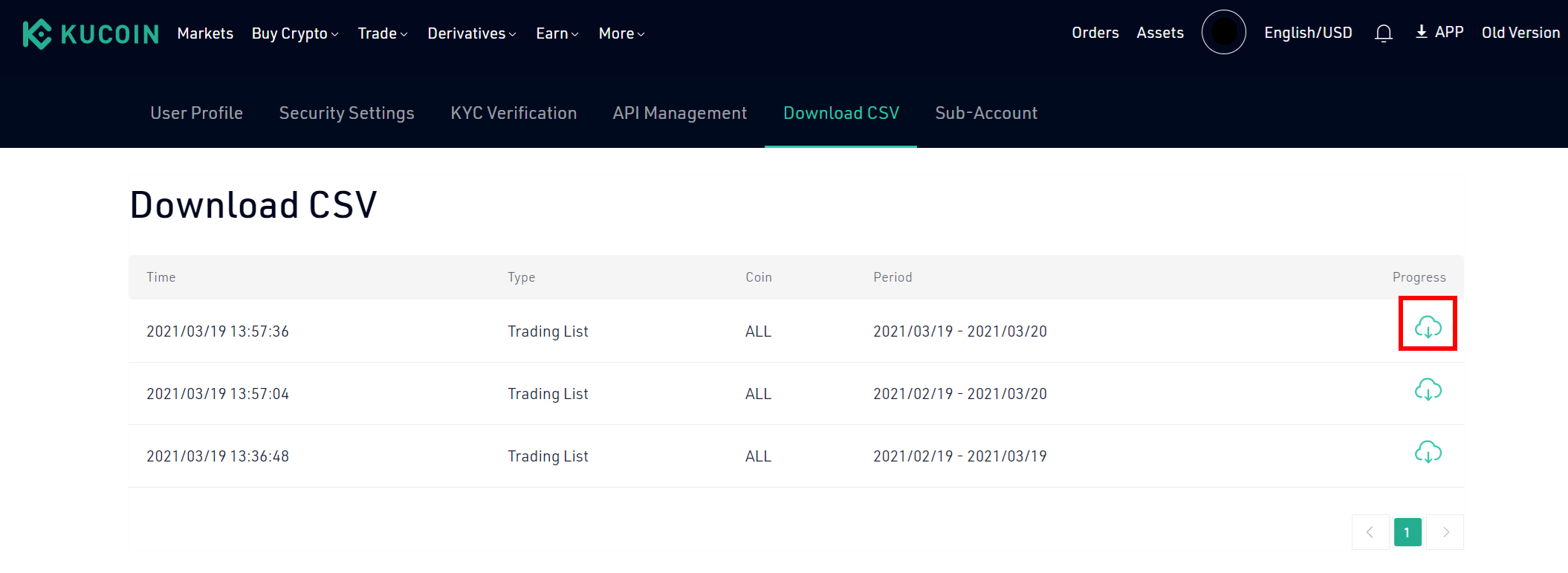The height and width of the screenshot is (573, 1568).
Task: Select Download CSV tab
Action: [x=841, y=113]
